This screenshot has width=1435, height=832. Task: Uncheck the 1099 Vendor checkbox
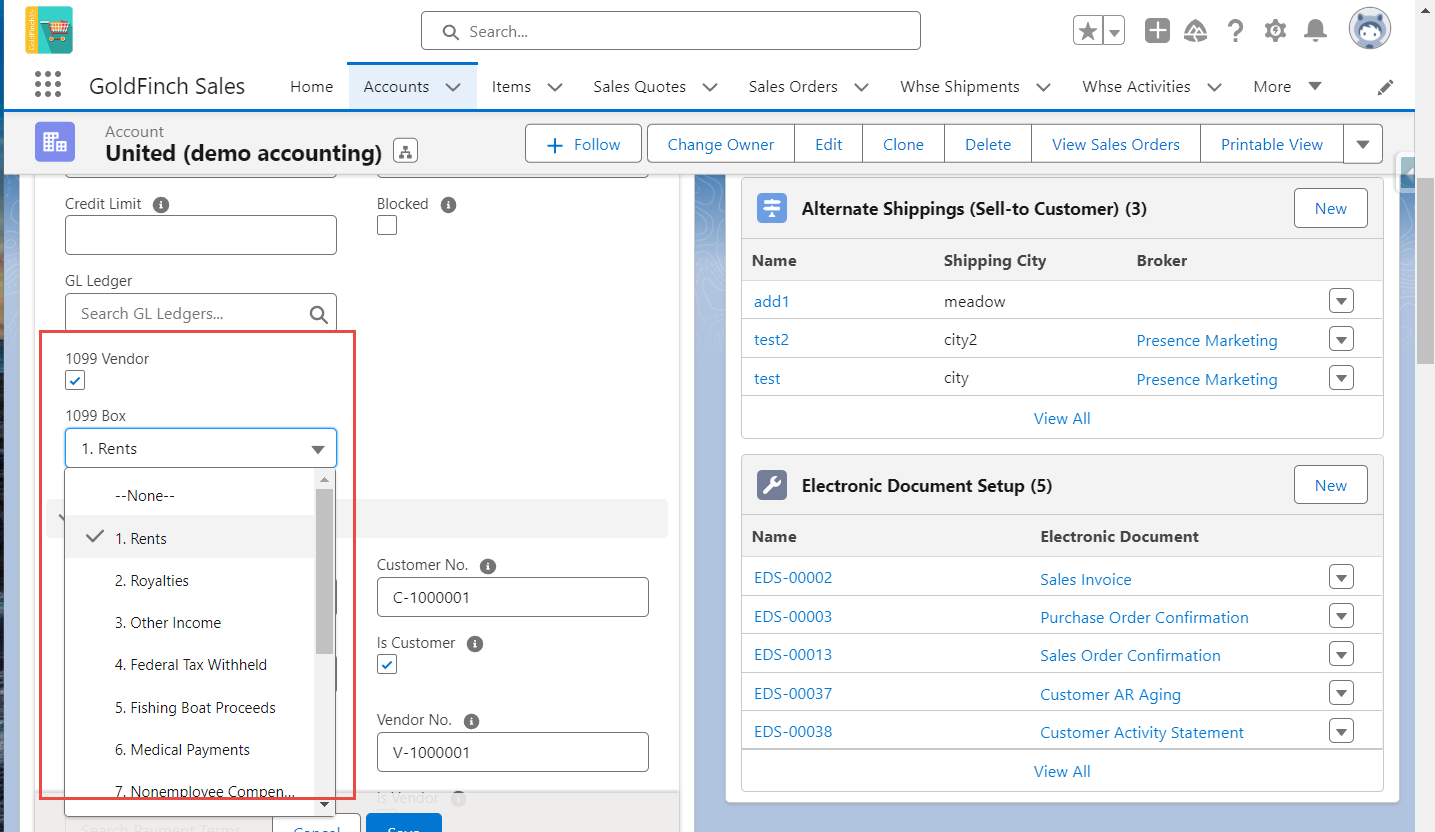click(x=75, y=380)
